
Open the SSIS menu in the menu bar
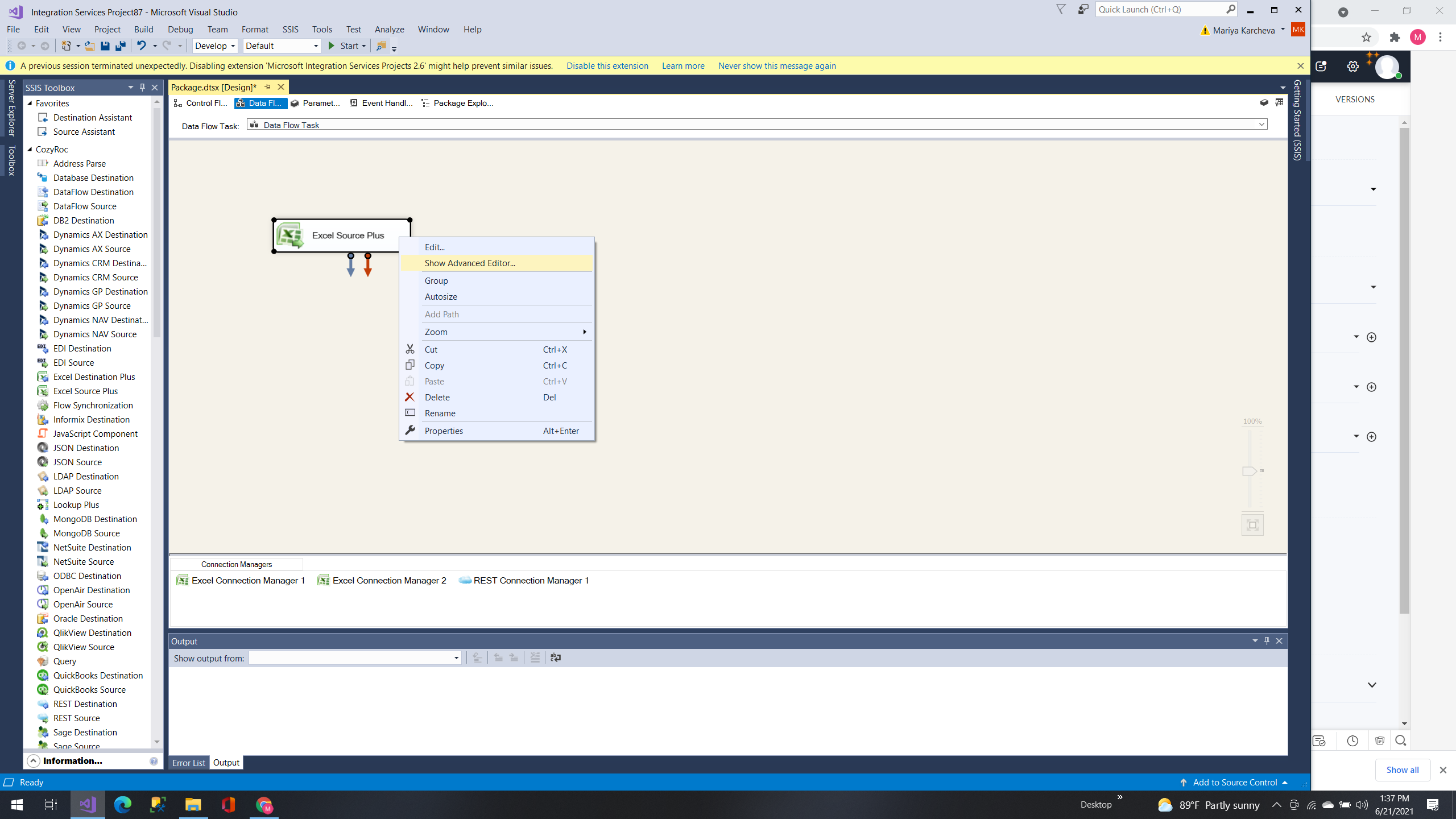coord(290,30)
